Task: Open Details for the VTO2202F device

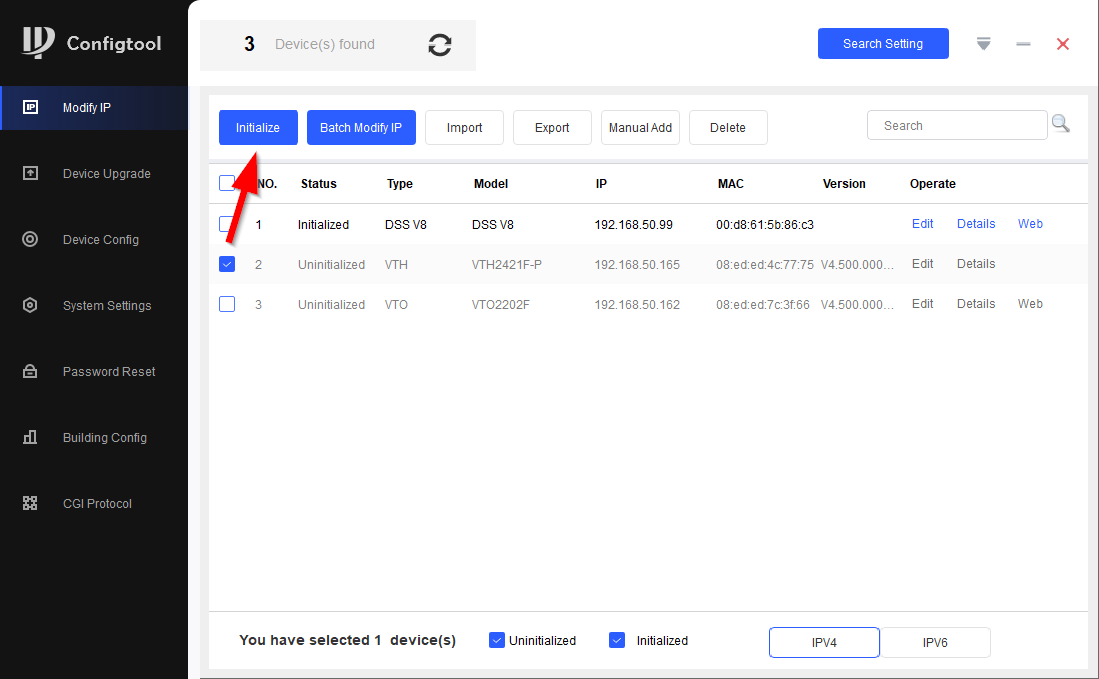Action: 975,304
